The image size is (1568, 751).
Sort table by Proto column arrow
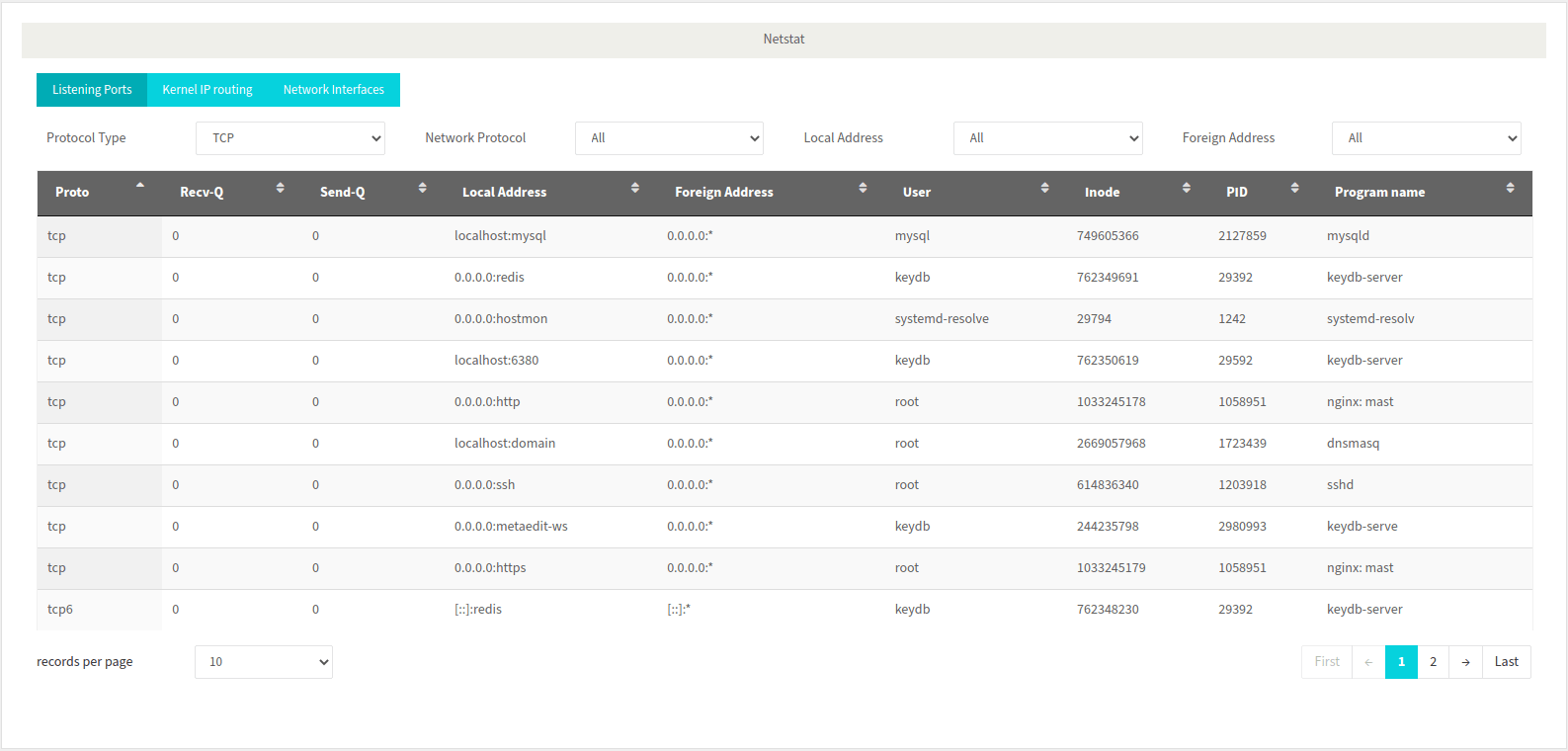pyautogui.click(x=140, y=185)
